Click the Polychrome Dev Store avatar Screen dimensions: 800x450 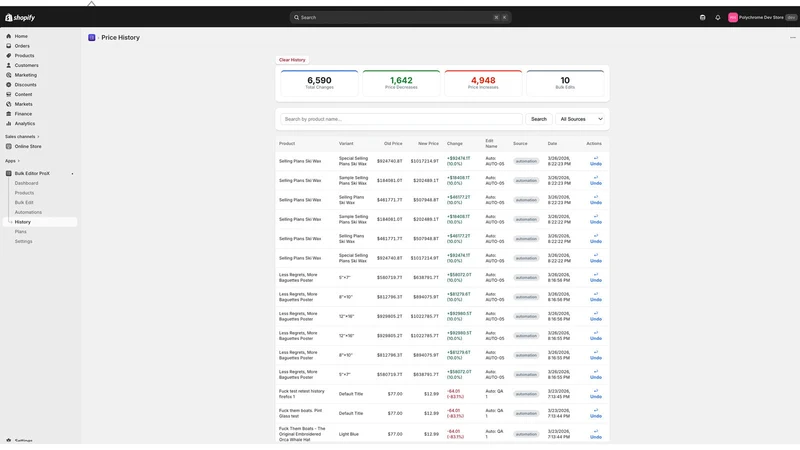(x=733, y=17)
